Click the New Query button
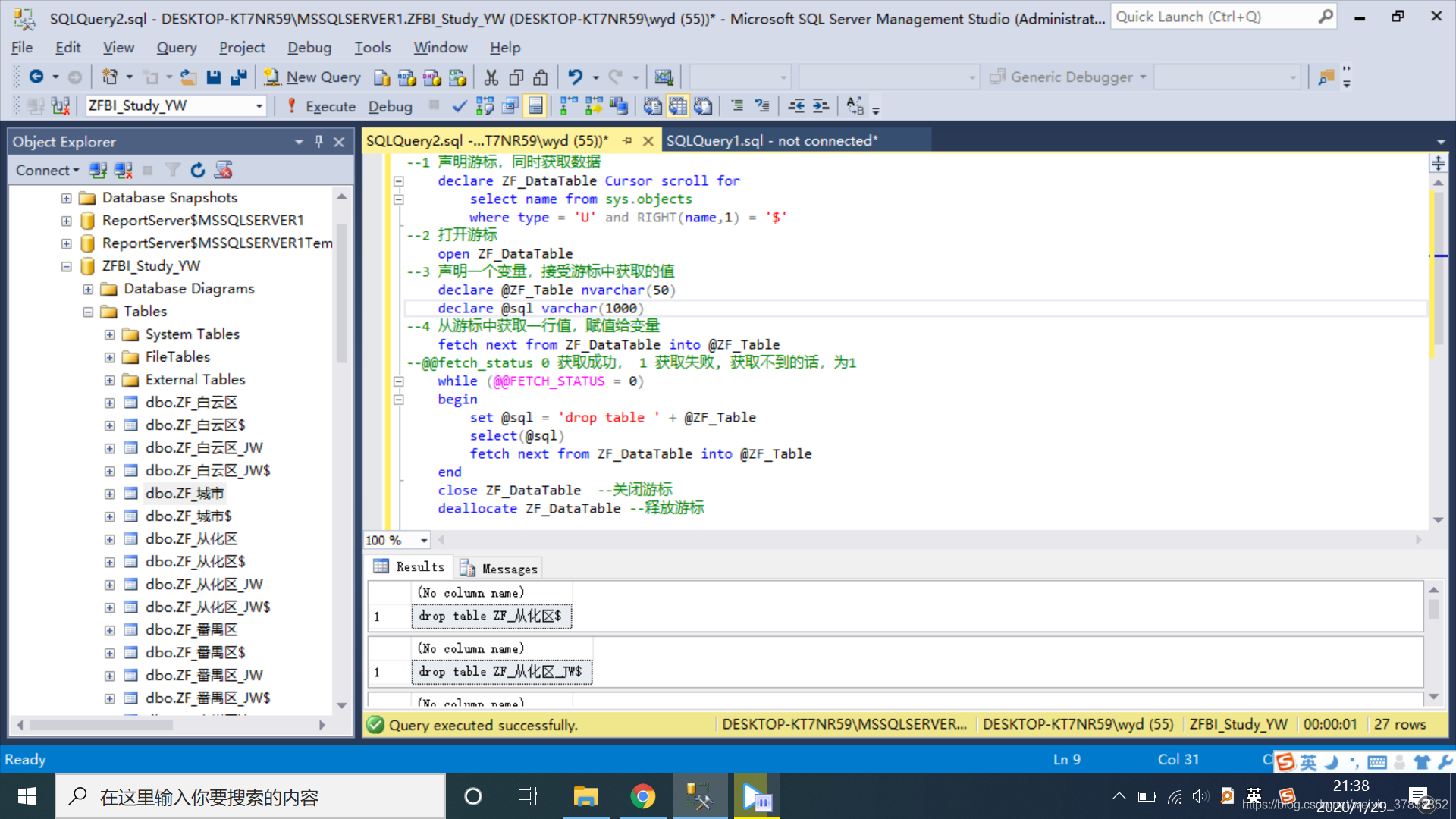This screenshot has width=1456, height=819. (x=313, y=77)
